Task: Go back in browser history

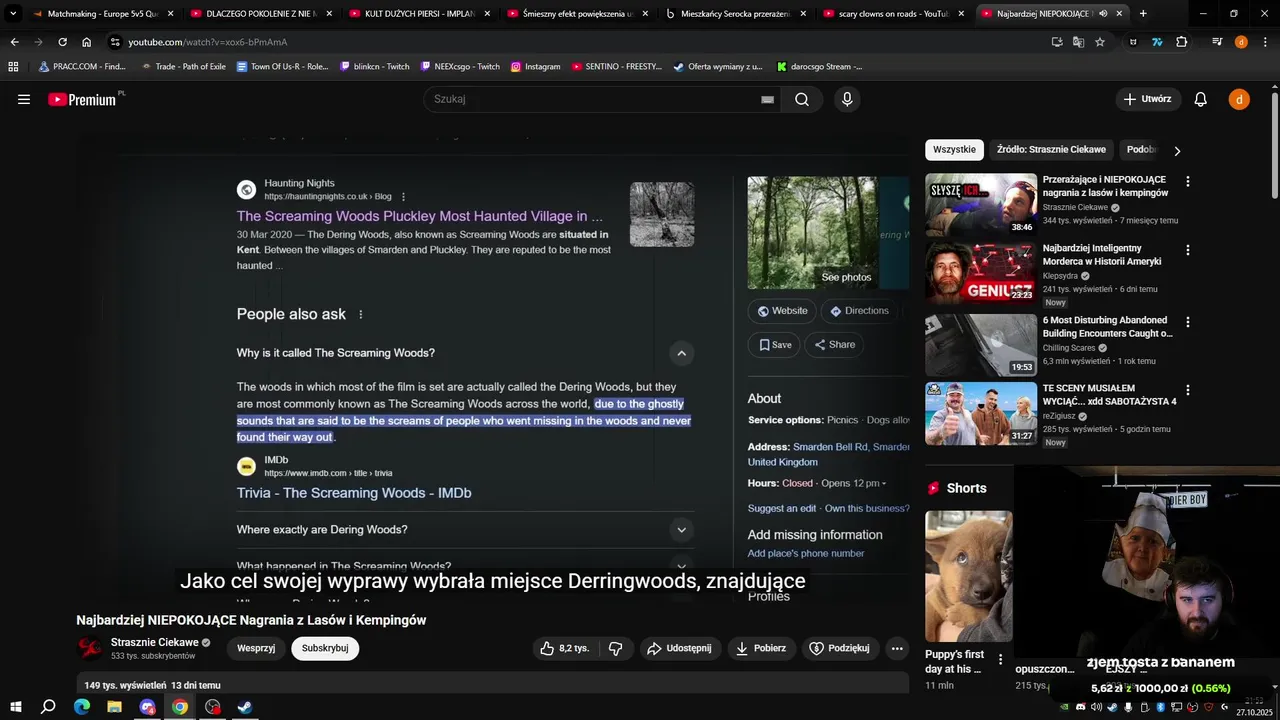Action: click(x=14, y=42)
